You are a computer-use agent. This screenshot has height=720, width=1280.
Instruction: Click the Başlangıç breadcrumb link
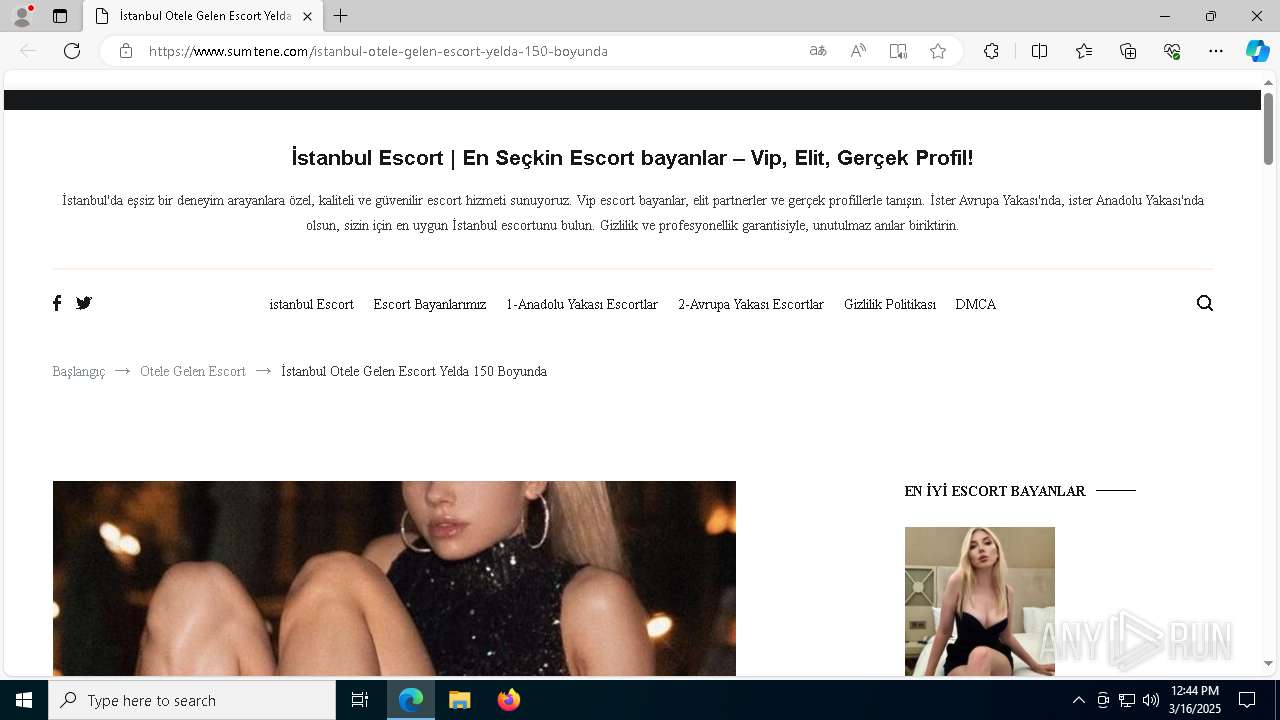coord(79,371)
